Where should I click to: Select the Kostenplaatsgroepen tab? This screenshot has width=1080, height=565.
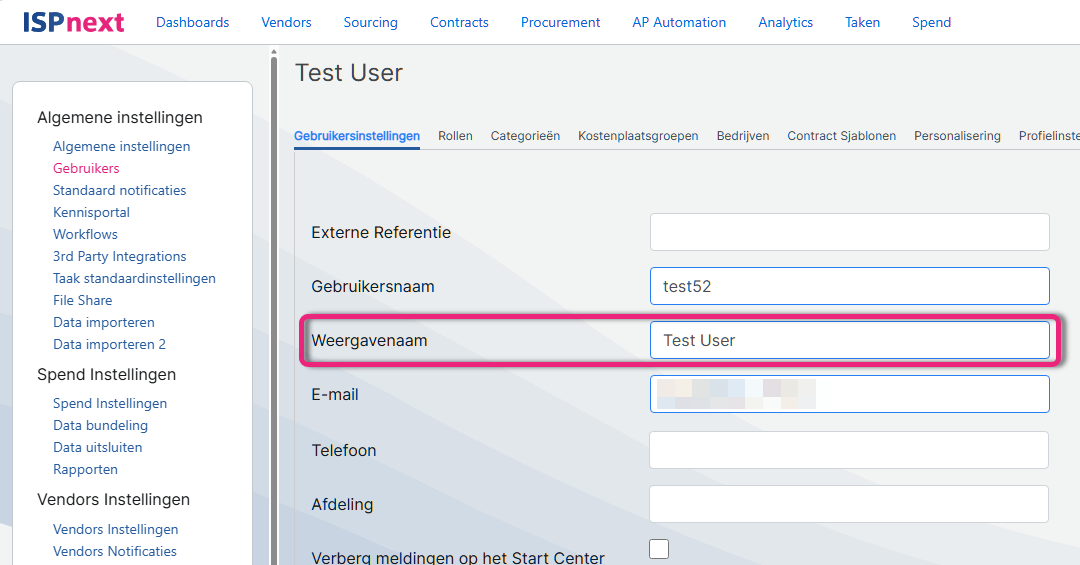[638, 136]
